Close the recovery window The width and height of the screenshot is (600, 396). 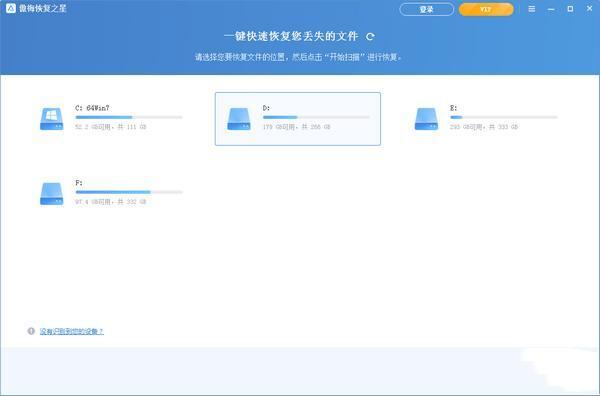(590, 8)
